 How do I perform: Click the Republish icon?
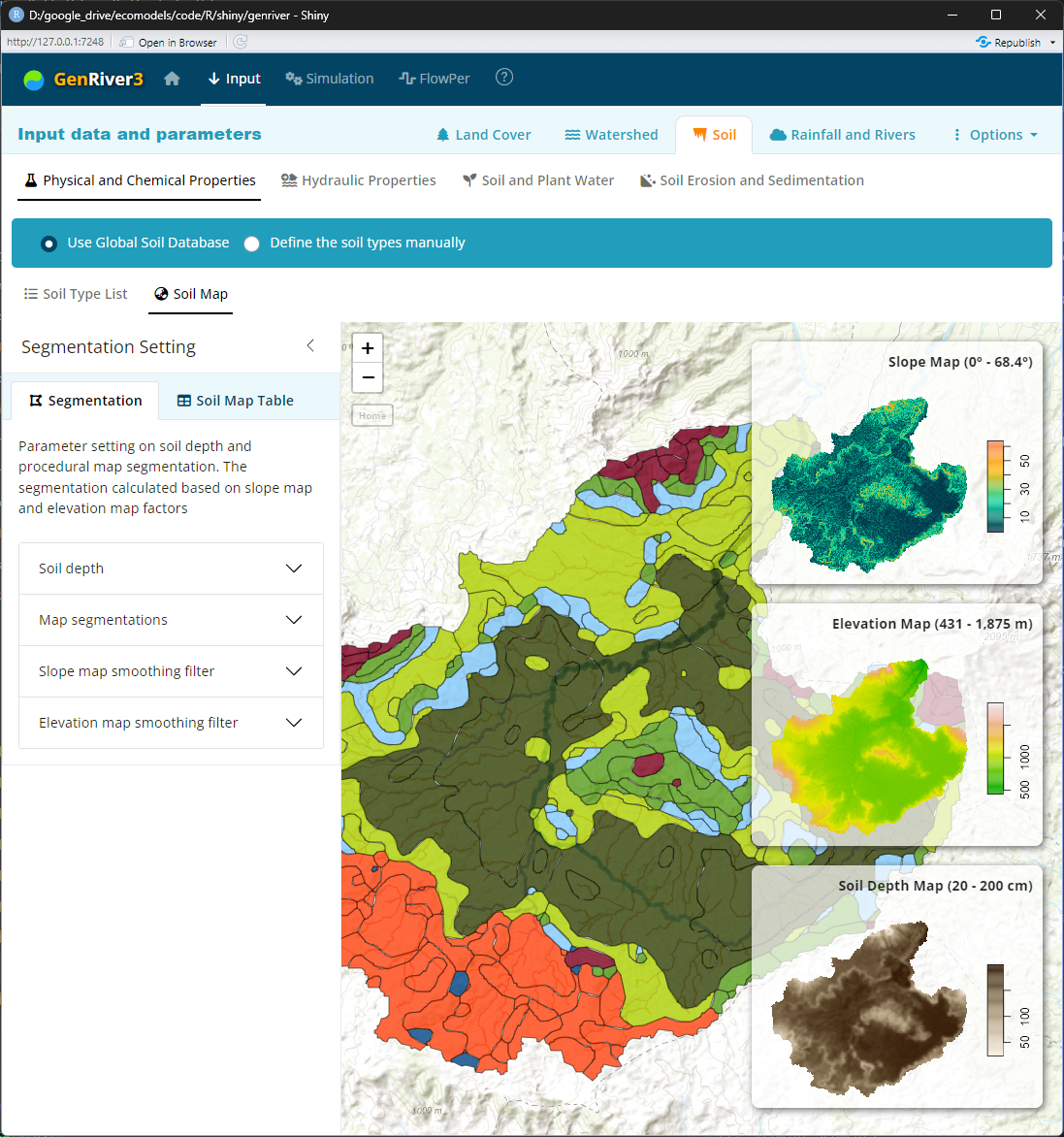[x=983, y=42]
